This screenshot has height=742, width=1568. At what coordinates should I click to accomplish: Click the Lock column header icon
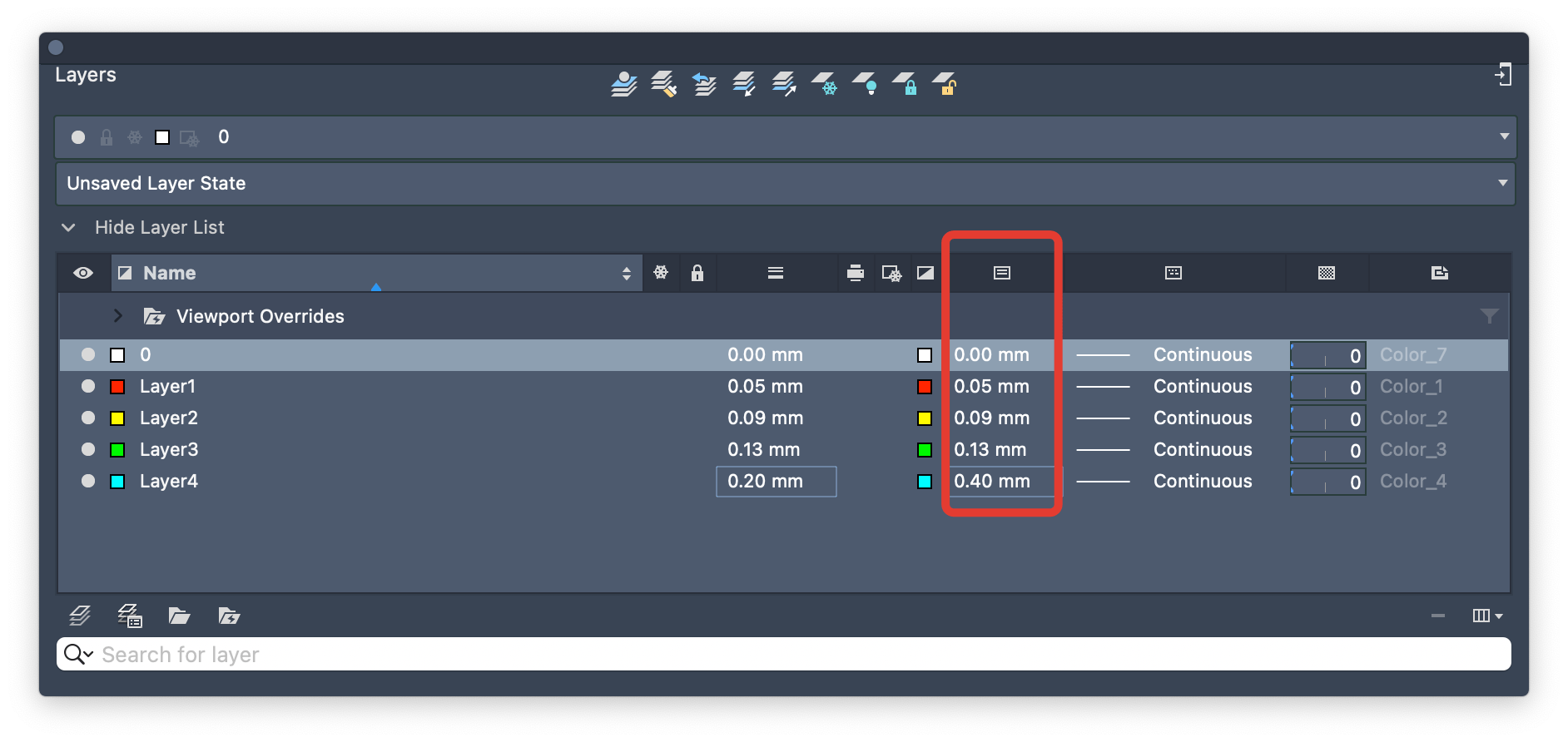(697, 272)
